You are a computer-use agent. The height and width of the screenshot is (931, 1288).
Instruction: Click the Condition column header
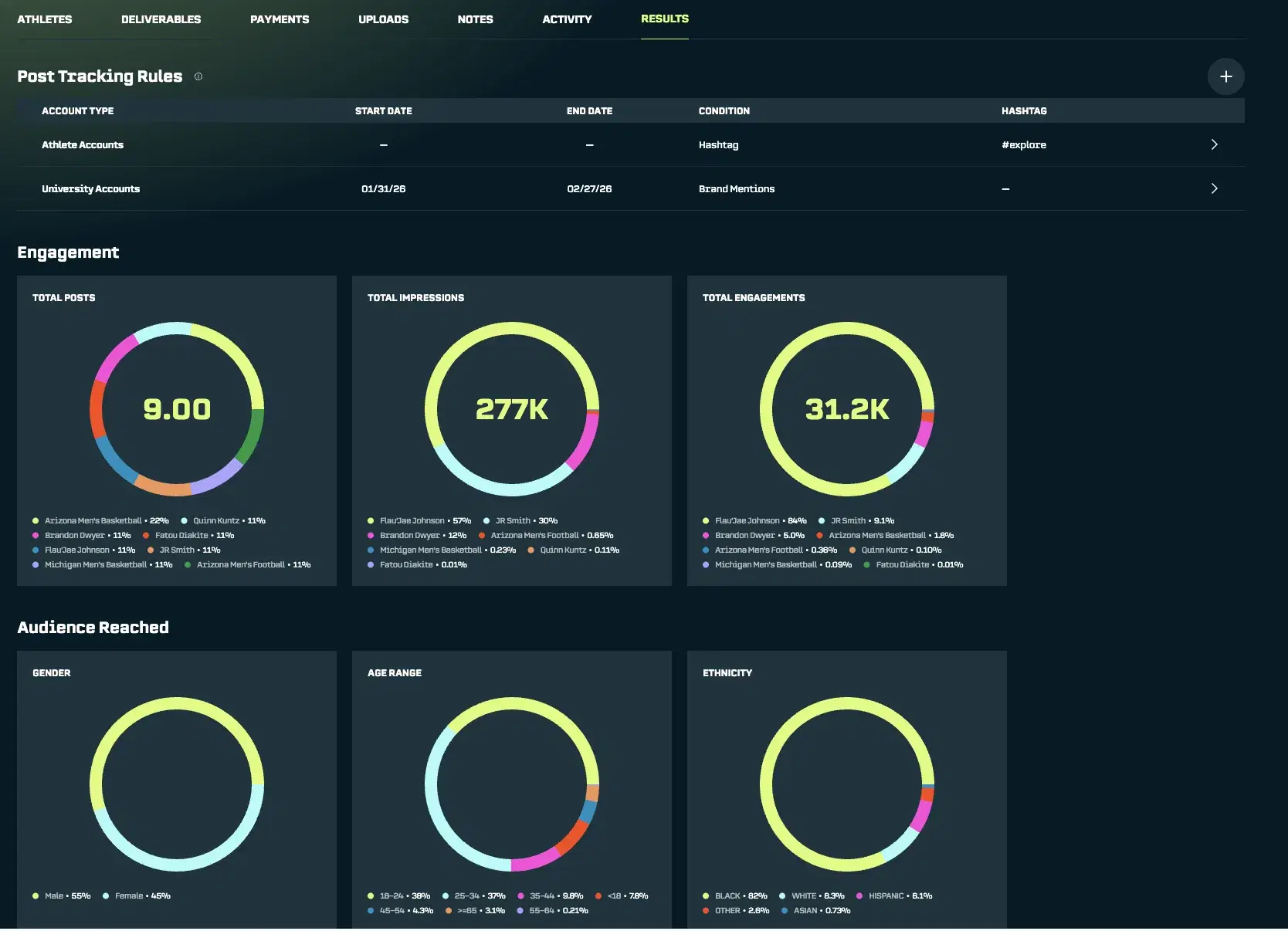[x=724, y=110]
